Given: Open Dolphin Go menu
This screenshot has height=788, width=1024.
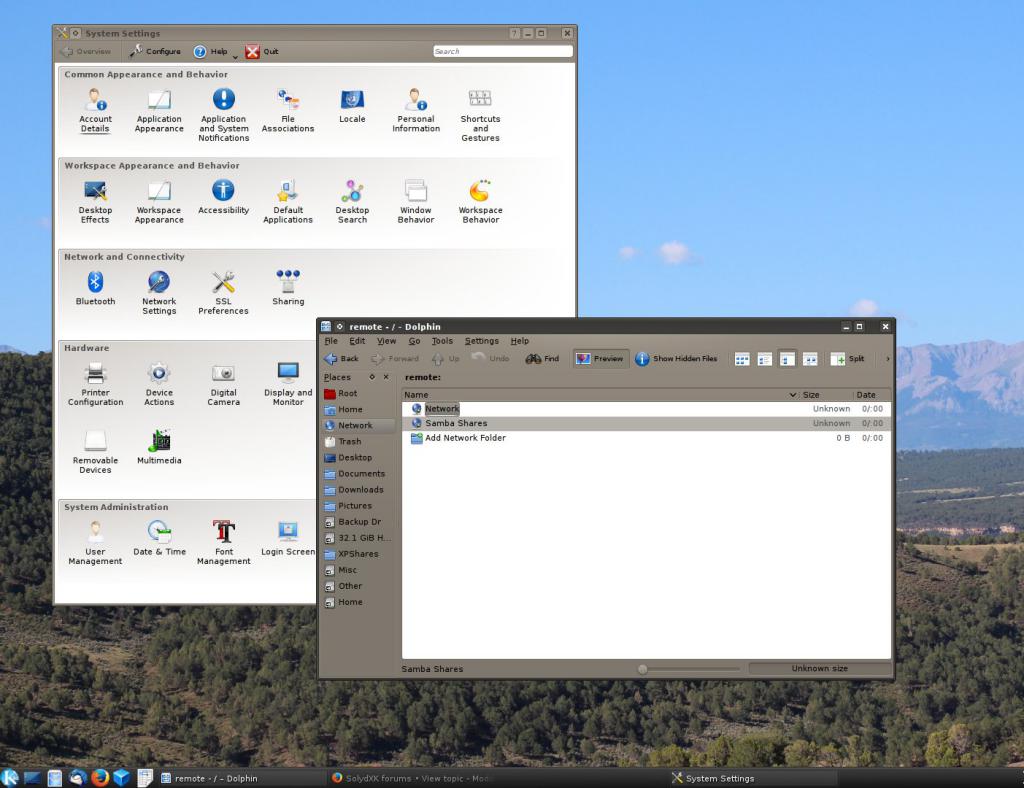Looking at the screenshot, I should (414, 341).
